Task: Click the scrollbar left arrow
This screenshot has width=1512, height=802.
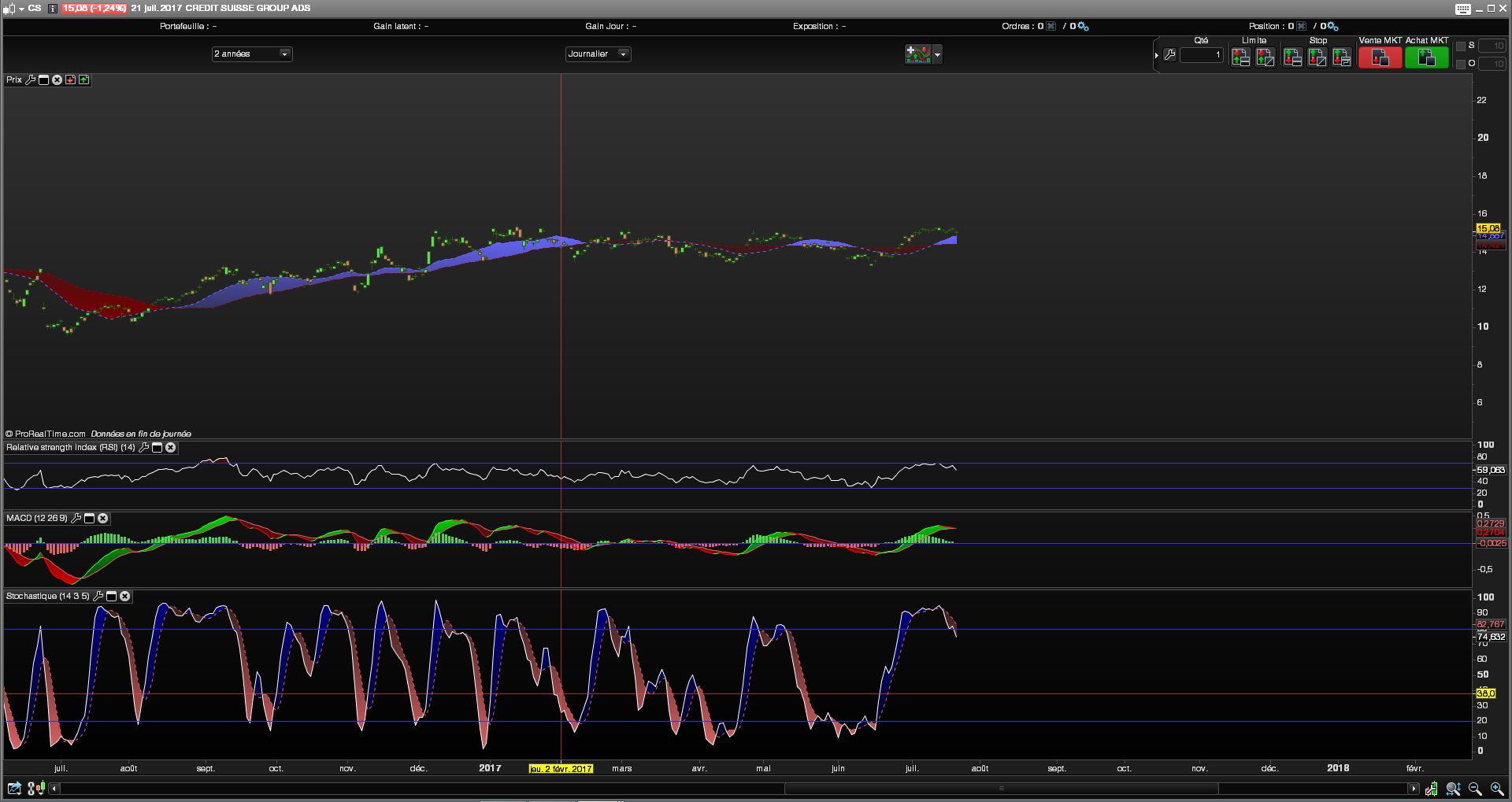Action: tap(54, 789)
